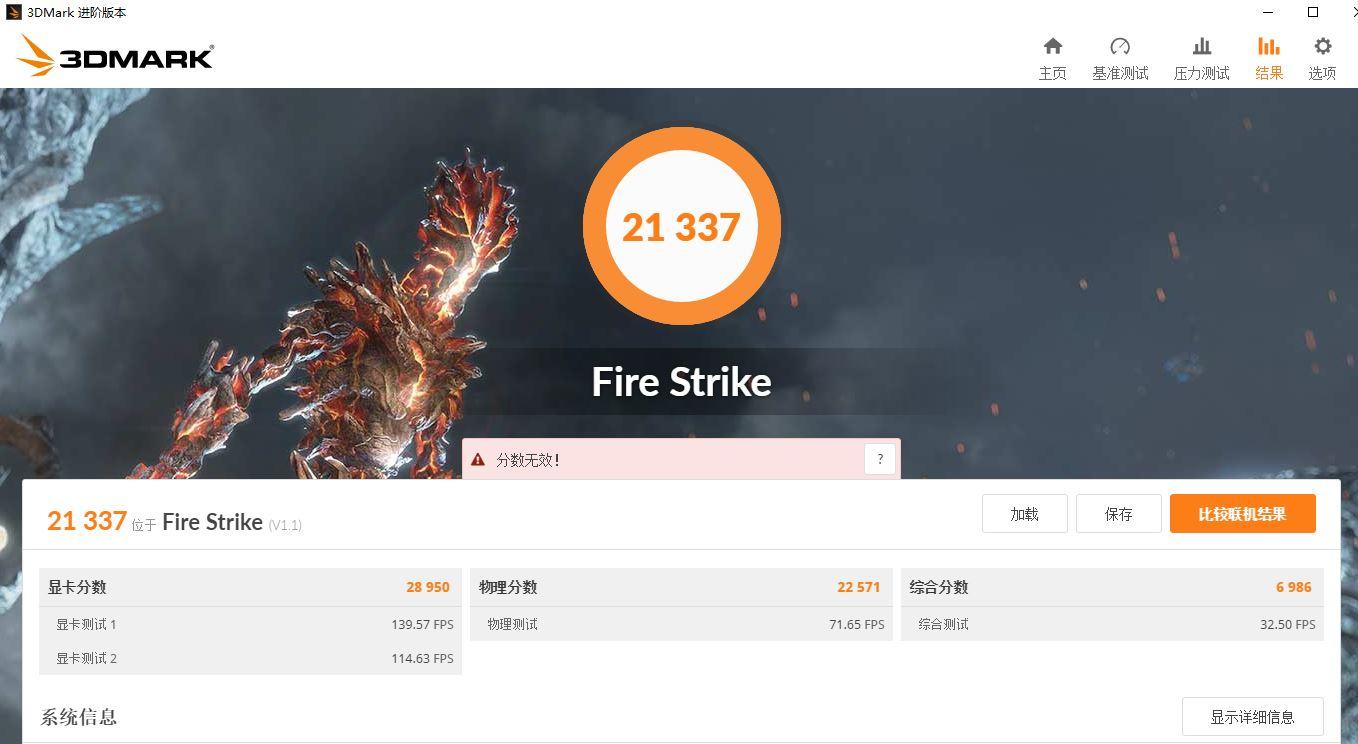
Task: Click the circular 21 337 score badge
Action: click(x=682, y=226)
